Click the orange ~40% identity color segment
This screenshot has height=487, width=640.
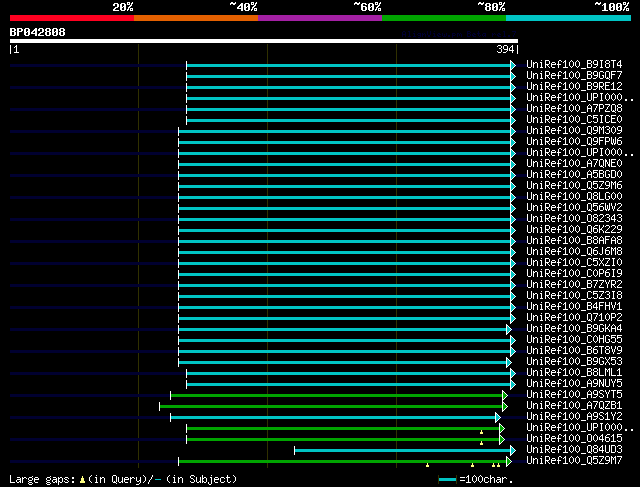(x=196, y=18)
